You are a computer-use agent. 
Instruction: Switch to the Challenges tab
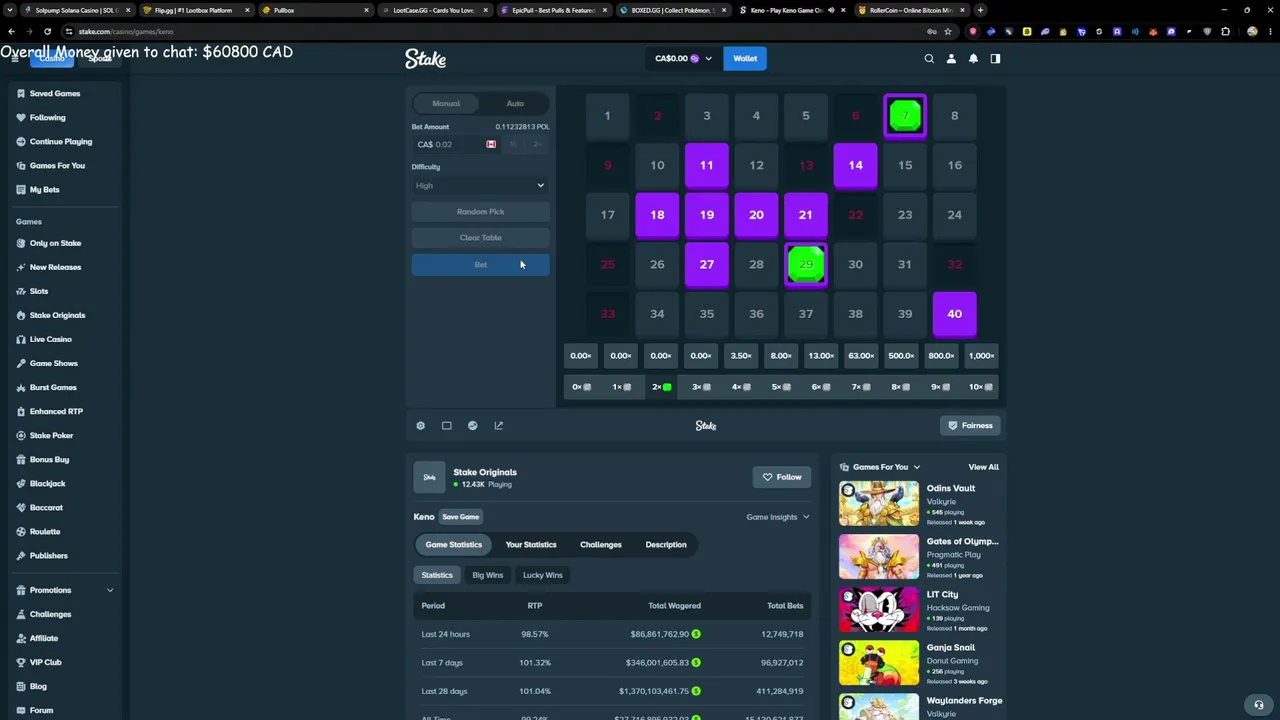[601, 545]
